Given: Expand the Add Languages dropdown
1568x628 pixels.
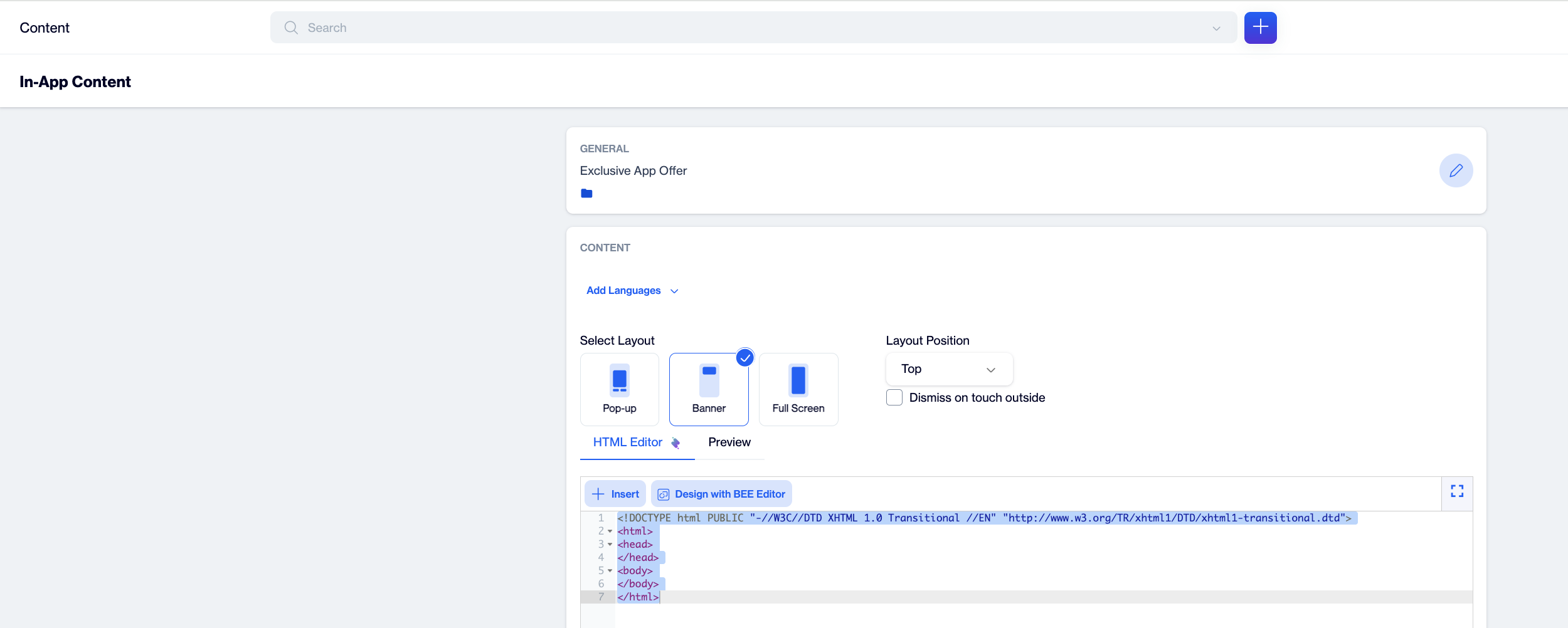Looking at the screenshot, I should [632, 291].
